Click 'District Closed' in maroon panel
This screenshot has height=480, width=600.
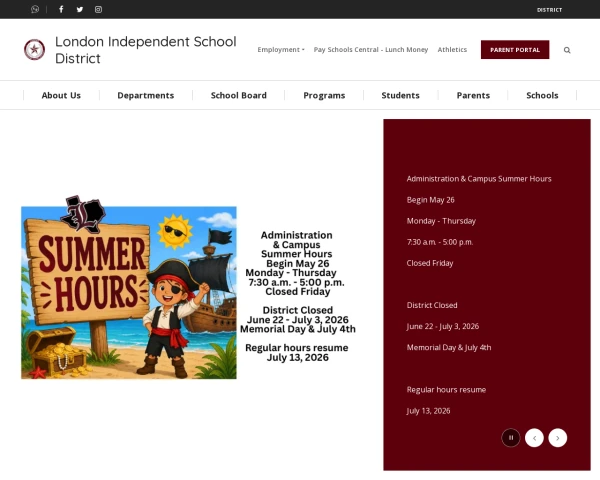(432, 305)
